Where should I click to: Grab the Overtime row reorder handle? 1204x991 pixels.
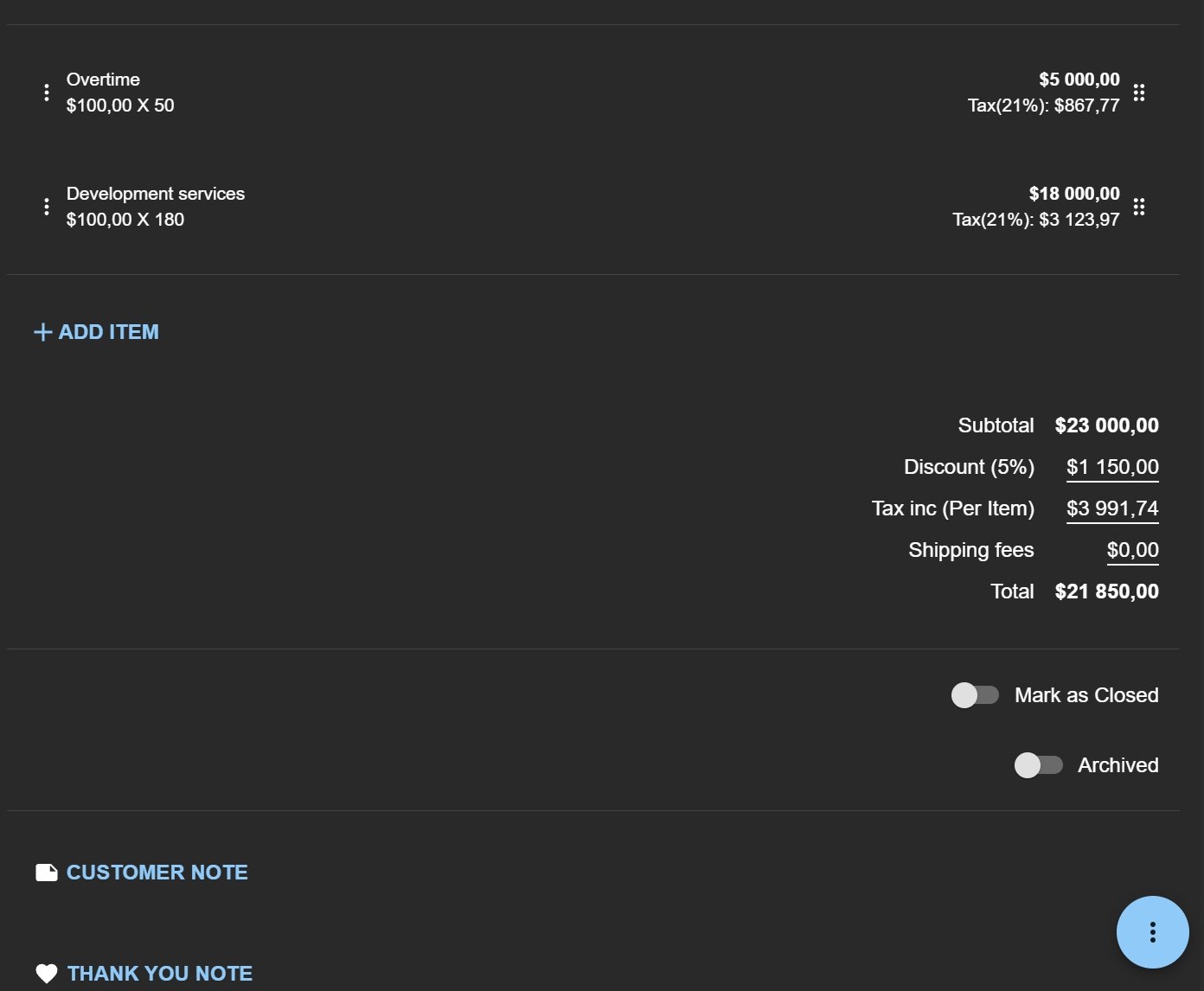click(1139, 93)
